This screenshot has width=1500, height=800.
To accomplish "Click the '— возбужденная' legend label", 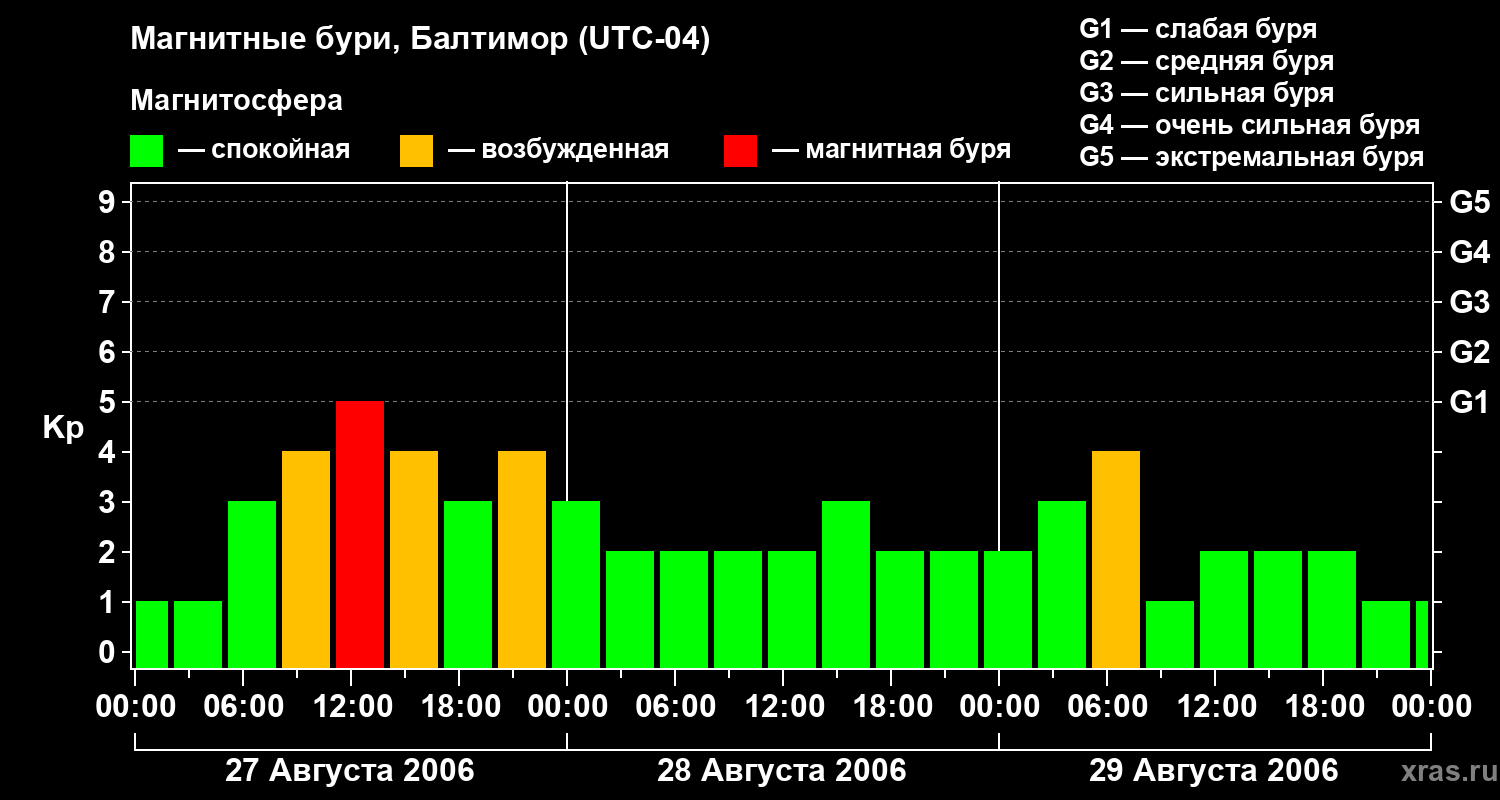I will point(559,151).
